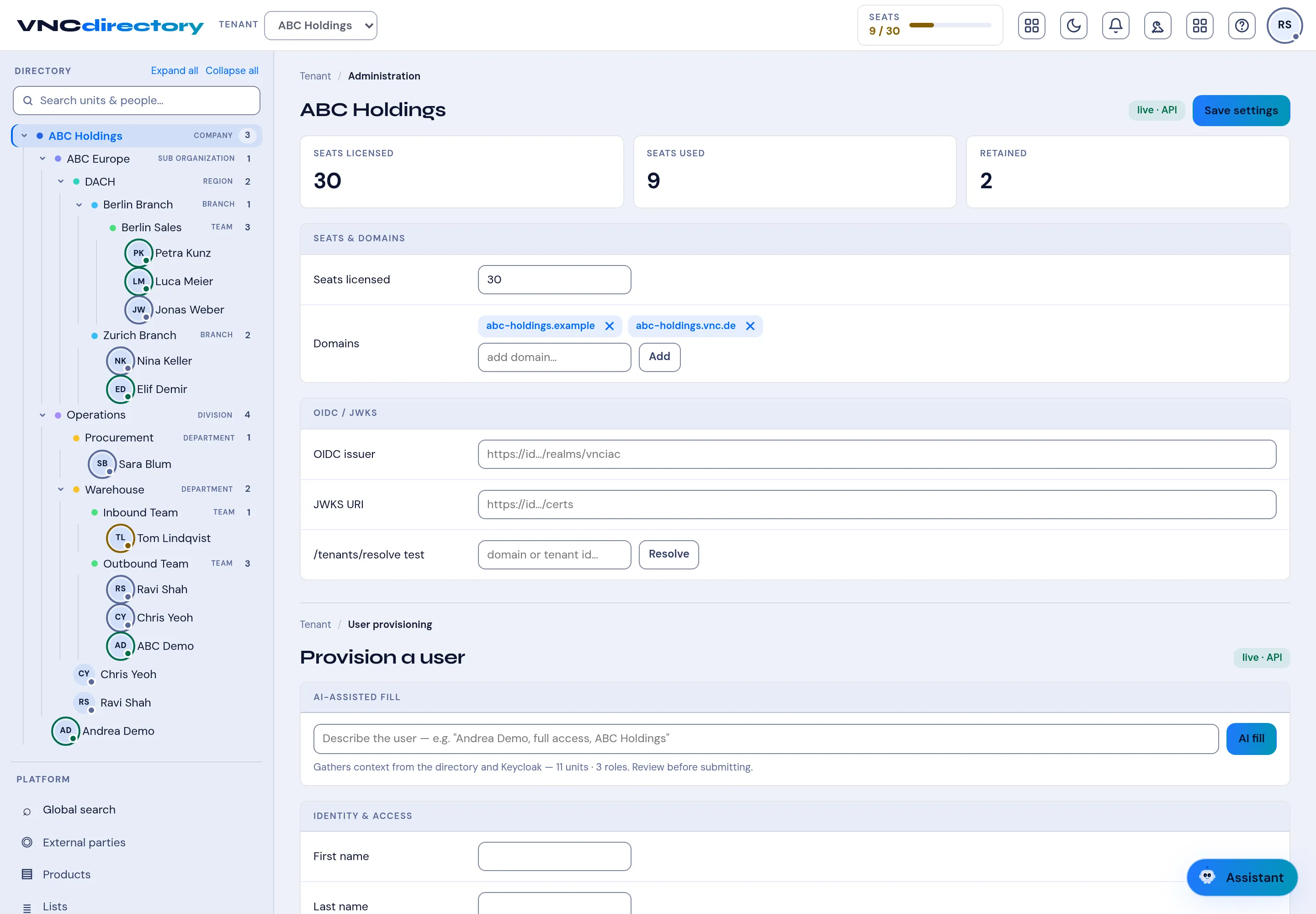Viewport: 1316px width, 914px height.
Task: Click the Assistant robot icon
Action: click(1207, 877)
